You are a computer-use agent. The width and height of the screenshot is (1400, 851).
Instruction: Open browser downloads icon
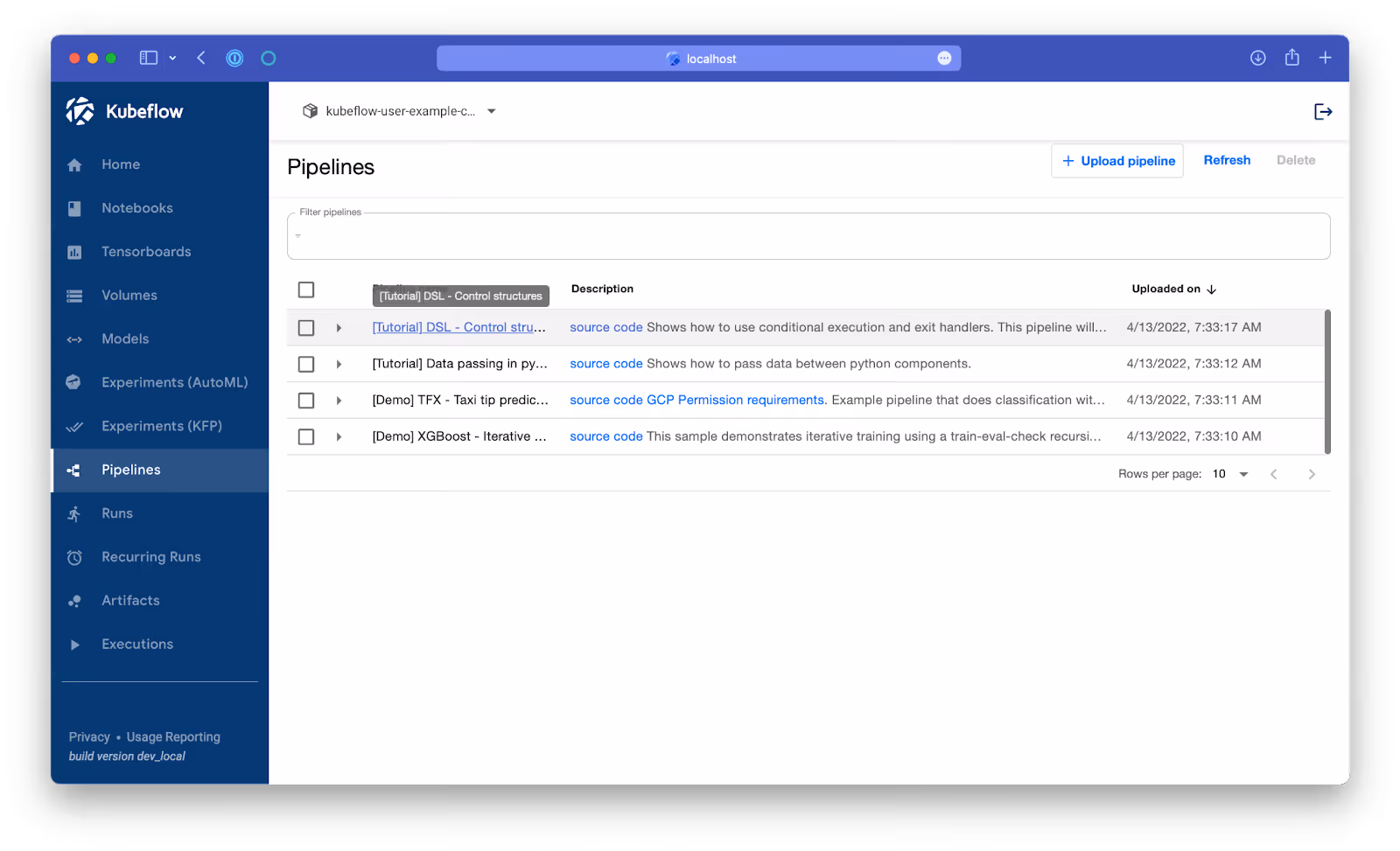click(x=1257, y=58)
